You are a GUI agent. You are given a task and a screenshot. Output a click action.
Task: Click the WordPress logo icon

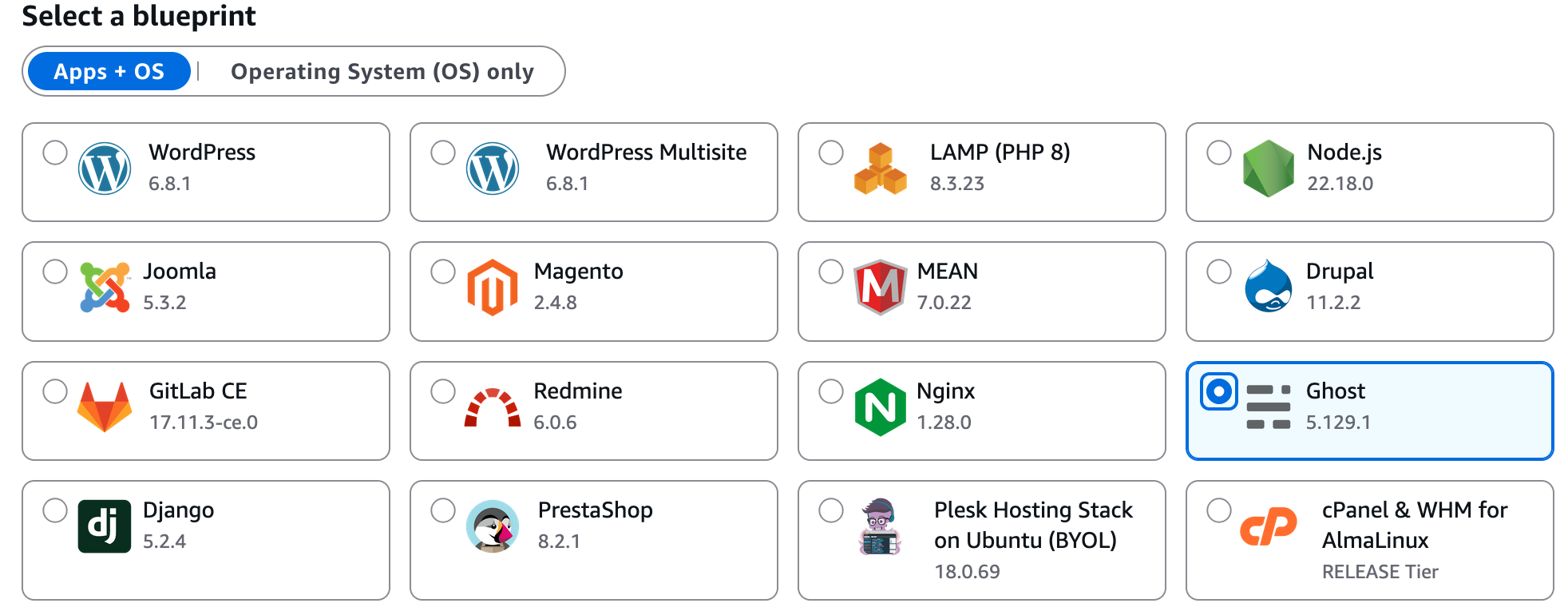click(x=105, y=169)
